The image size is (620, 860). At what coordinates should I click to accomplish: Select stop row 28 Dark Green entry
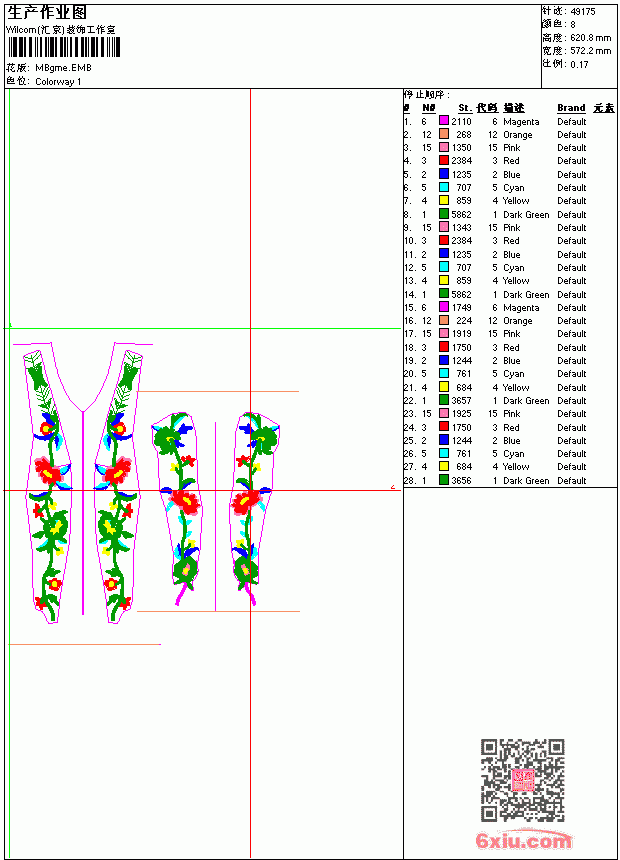click(x=509, y=480)
